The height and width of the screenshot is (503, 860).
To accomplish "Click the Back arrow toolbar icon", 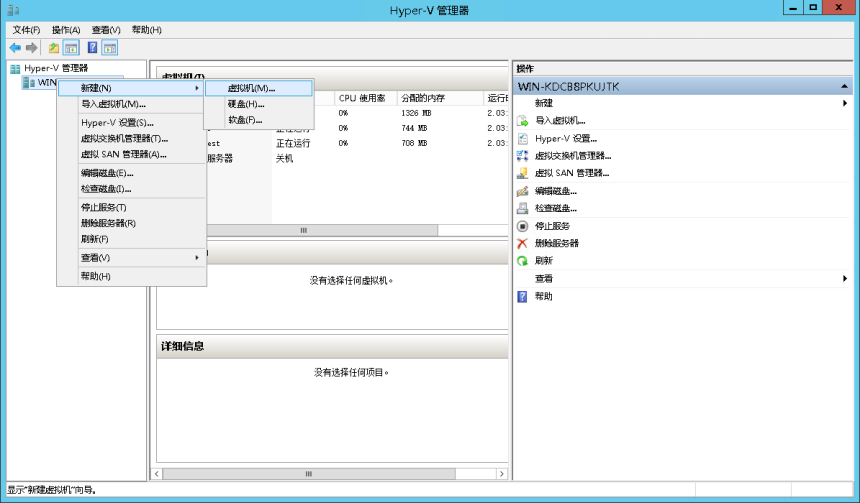I will tap(15, 48).
